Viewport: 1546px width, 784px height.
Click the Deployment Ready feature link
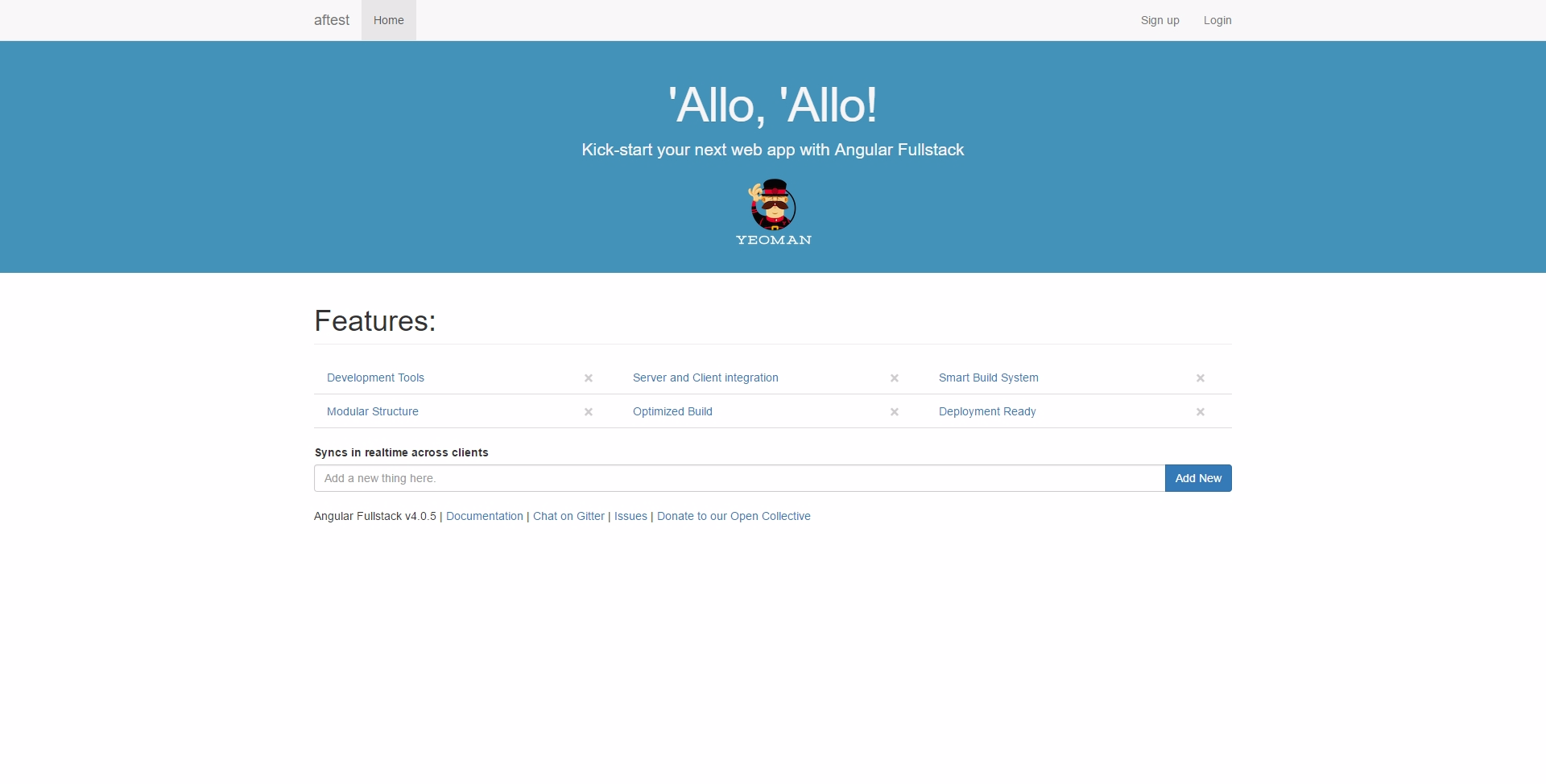coord(987,411)
